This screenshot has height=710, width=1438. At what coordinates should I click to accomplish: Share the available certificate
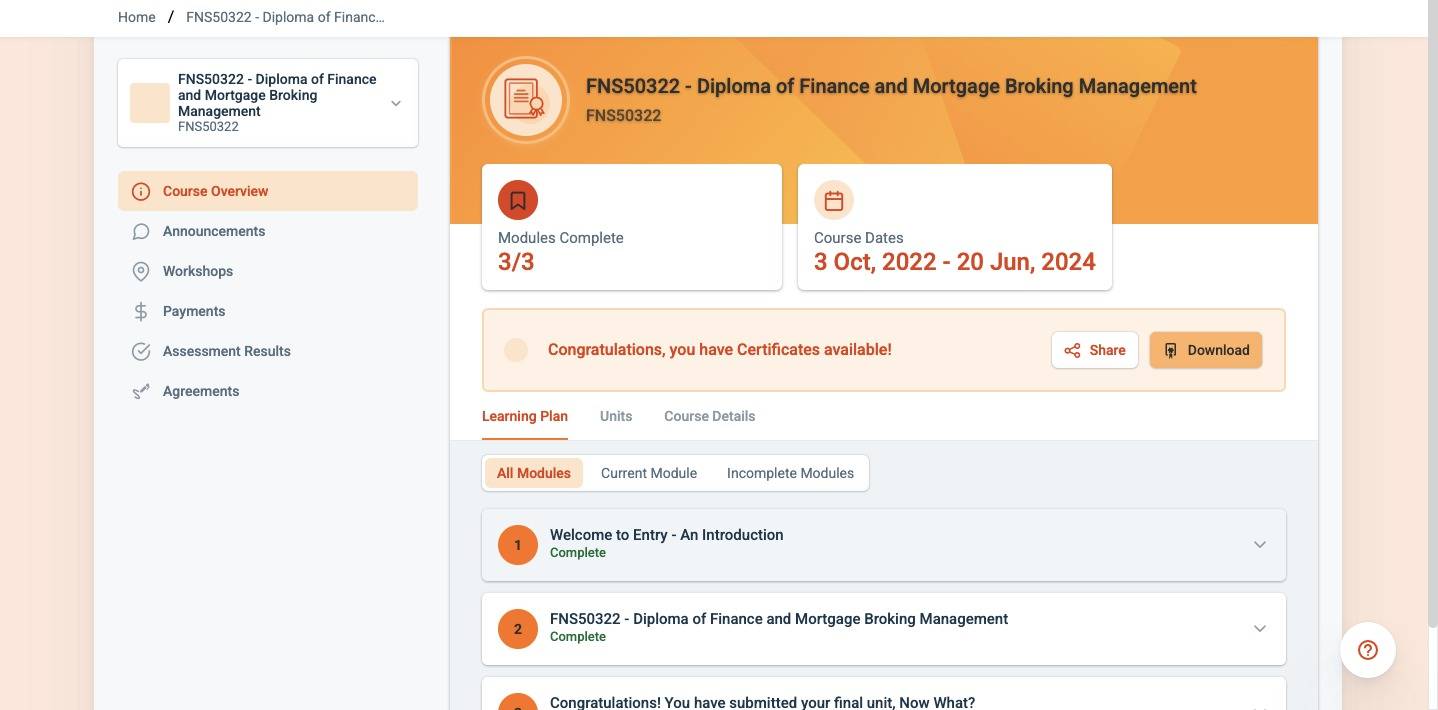pos(1095,350)
